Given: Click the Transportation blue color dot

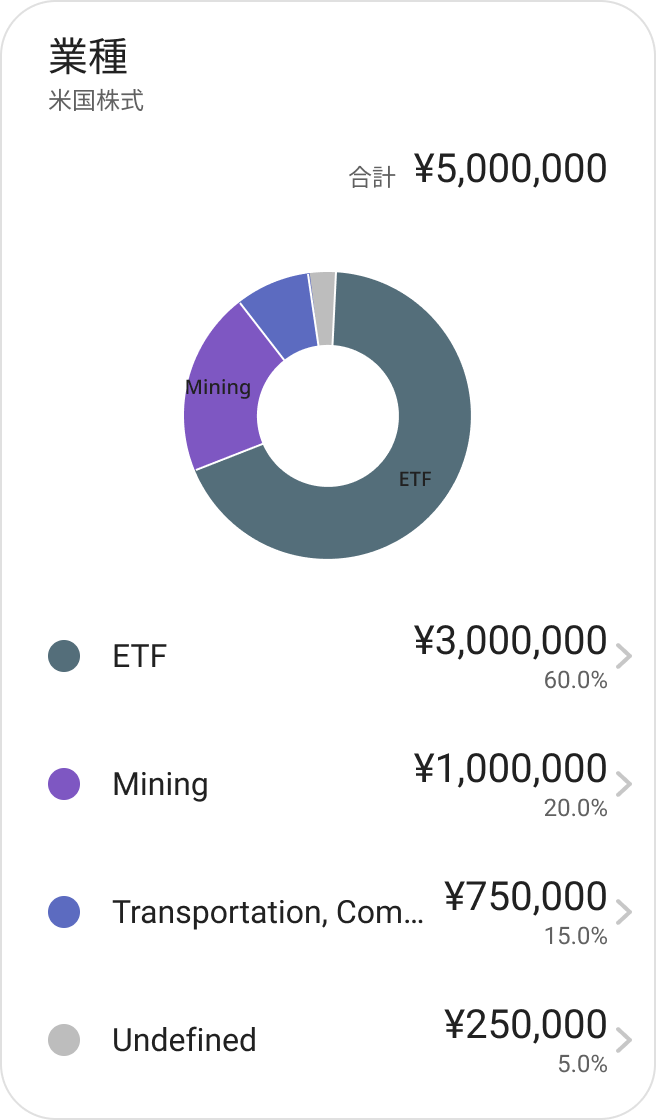Looking at the screenshot, I should [64, 912].
